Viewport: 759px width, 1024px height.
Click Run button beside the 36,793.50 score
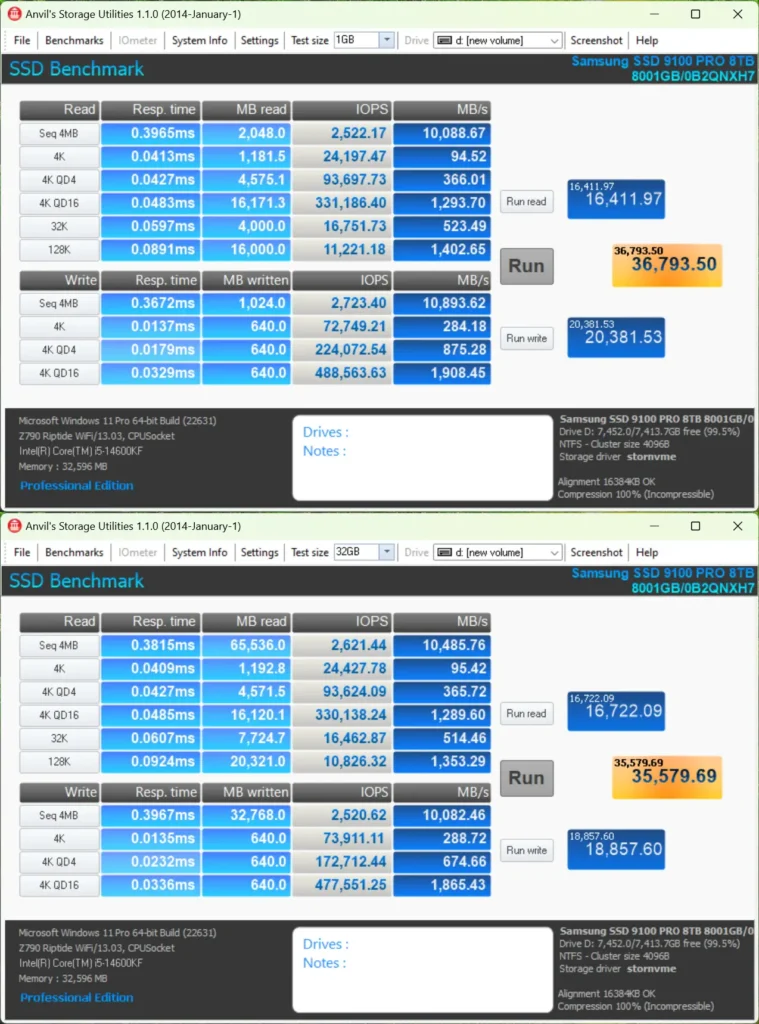tap(526, 266)
